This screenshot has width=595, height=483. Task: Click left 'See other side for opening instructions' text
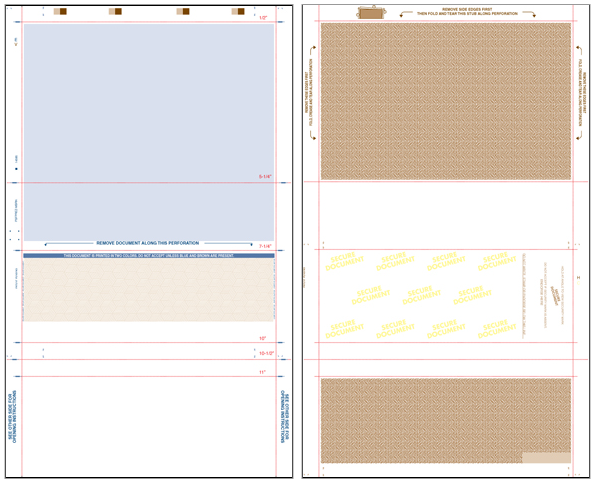click(12, 417)
